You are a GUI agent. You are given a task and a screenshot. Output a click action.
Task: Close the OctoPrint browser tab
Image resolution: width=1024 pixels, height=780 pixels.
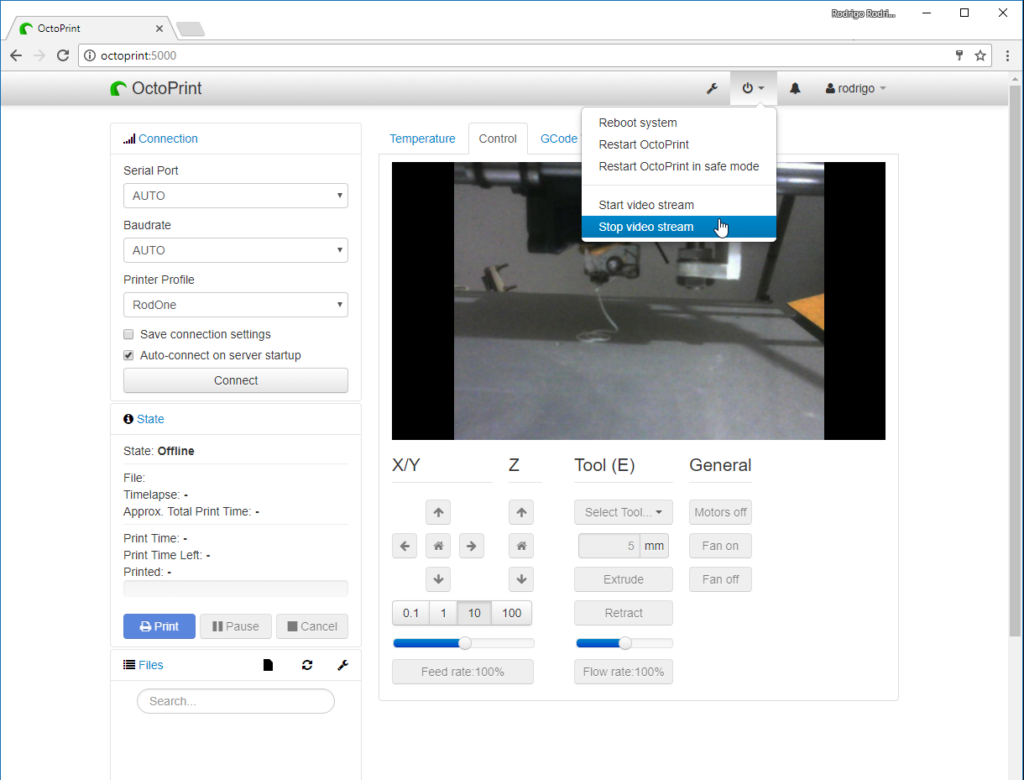click(159, 28)
